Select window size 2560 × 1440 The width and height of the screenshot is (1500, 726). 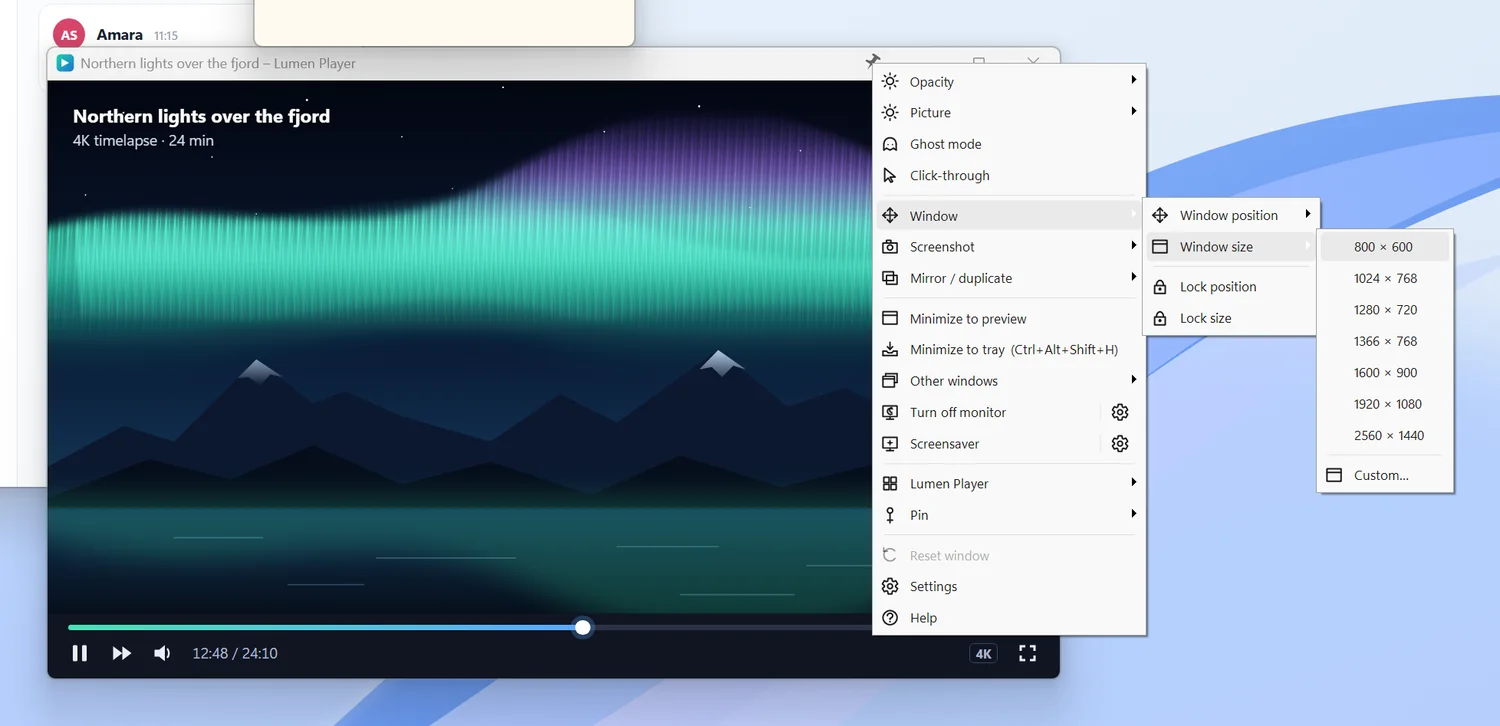pos(1385,436)
